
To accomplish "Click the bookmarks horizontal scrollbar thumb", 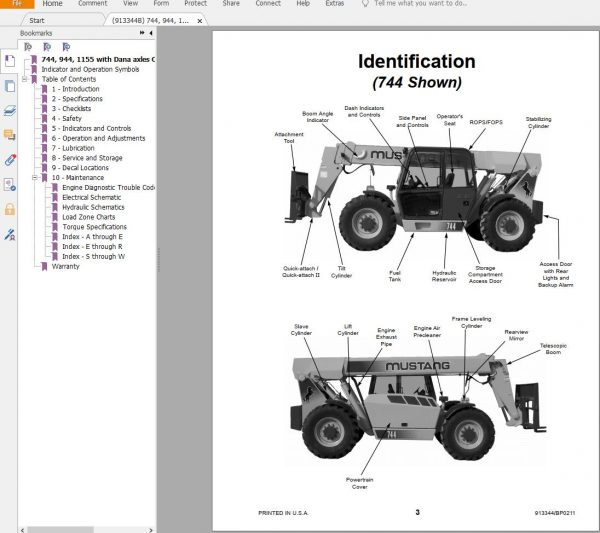I will click(60, 530).
